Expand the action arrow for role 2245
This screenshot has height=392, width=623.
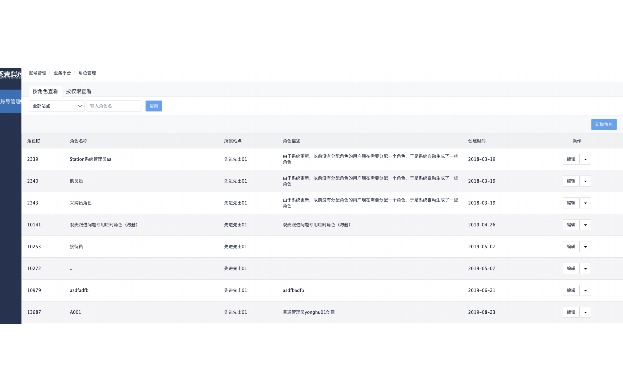585,203
